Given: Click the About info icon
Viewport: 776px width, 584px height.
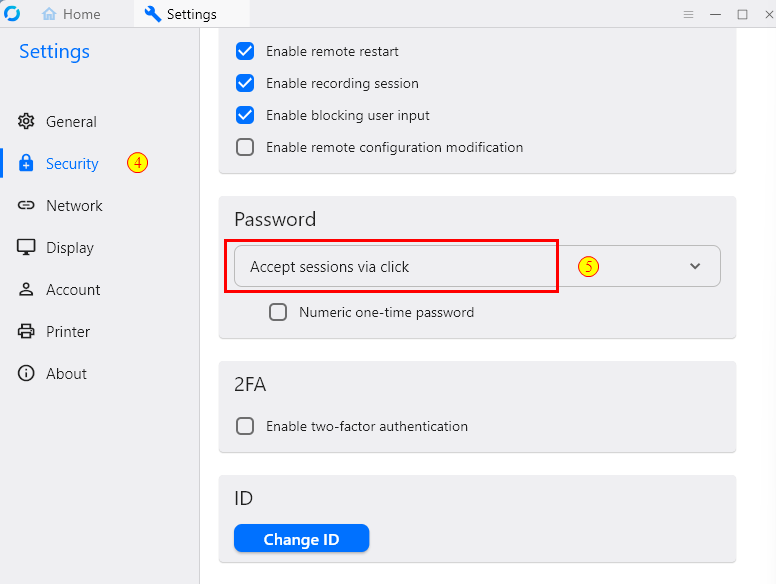Looking at the screenshot, I should pyautogui.click(x=26, y=373).
